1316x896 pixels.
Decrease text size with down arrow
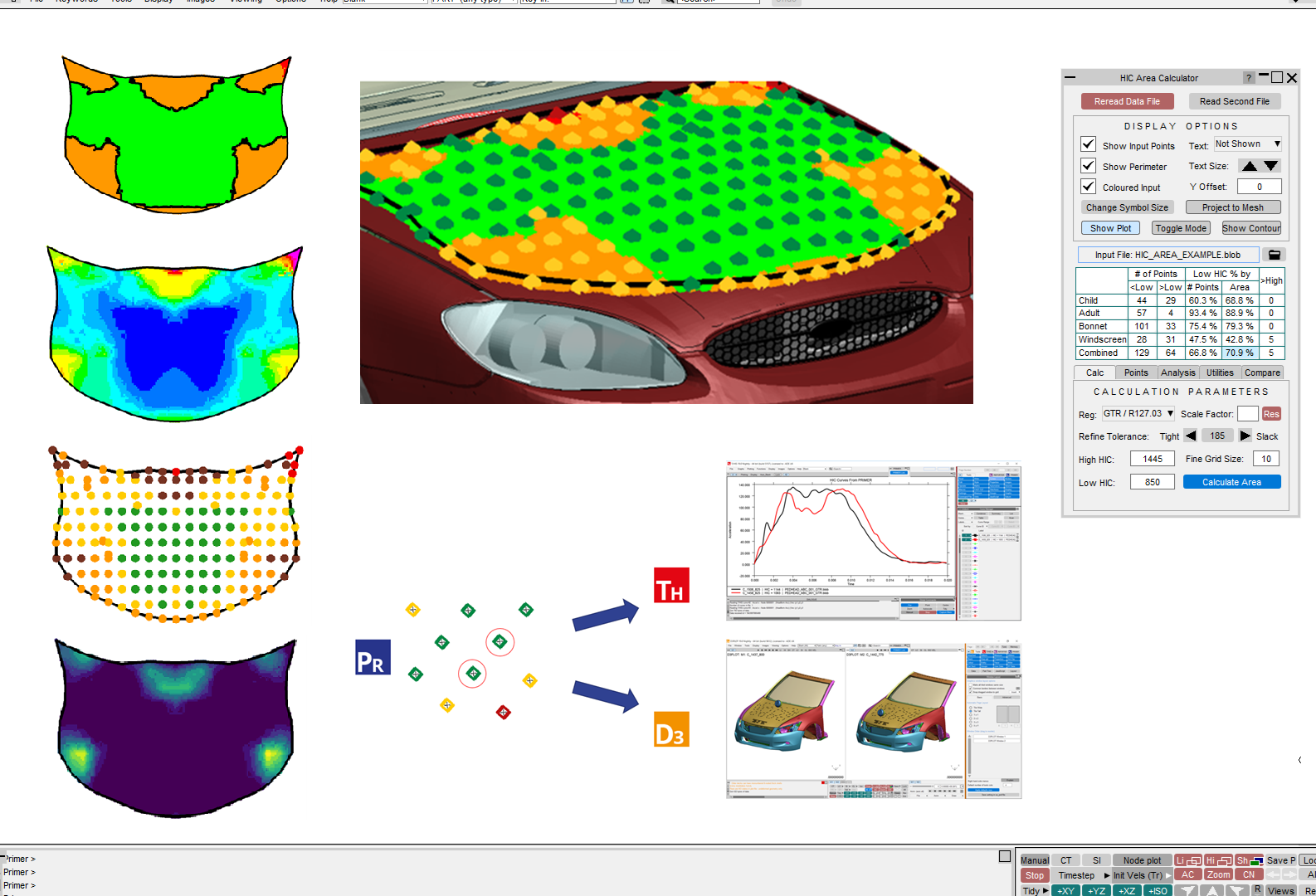pos(1271,166)
